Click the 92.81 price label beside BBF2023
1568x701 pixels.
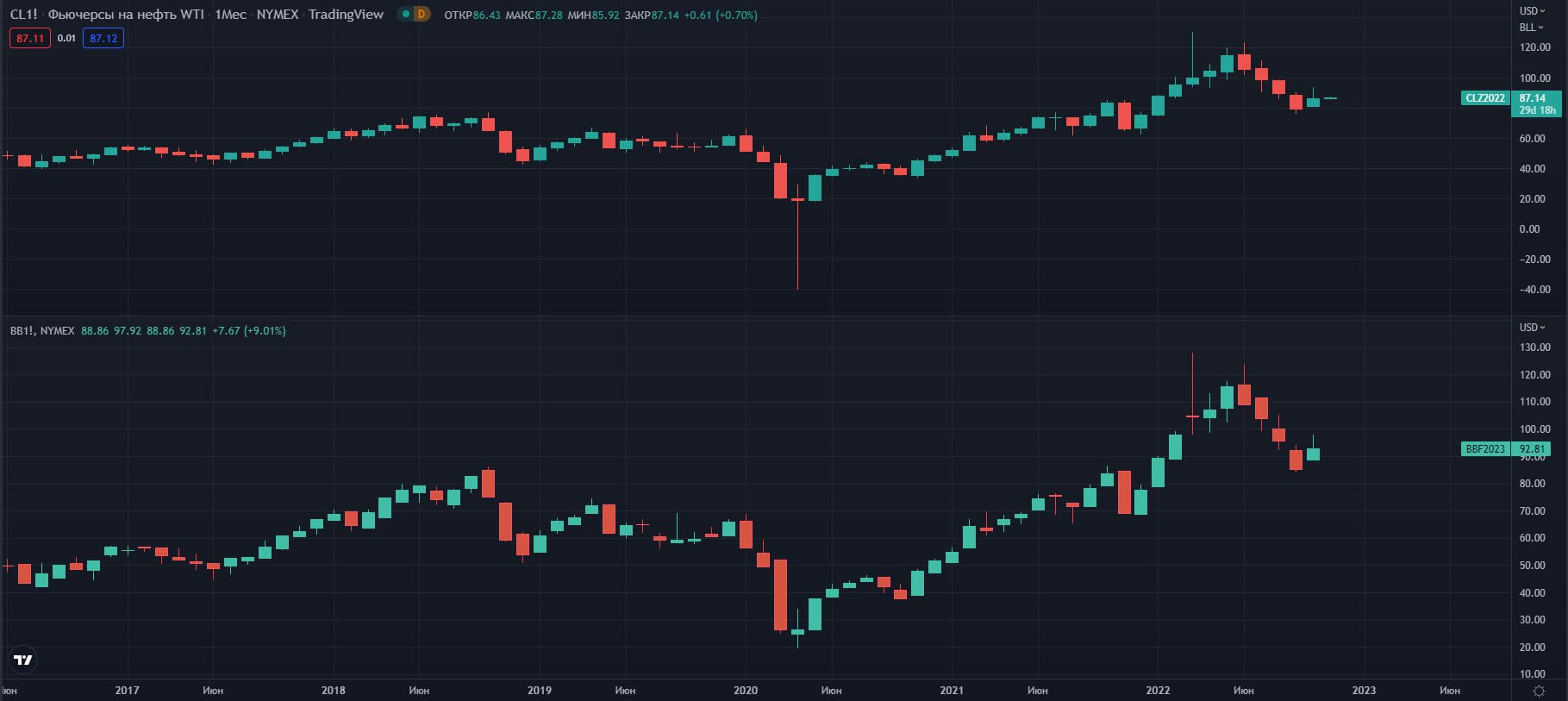tap(1532, 449)
